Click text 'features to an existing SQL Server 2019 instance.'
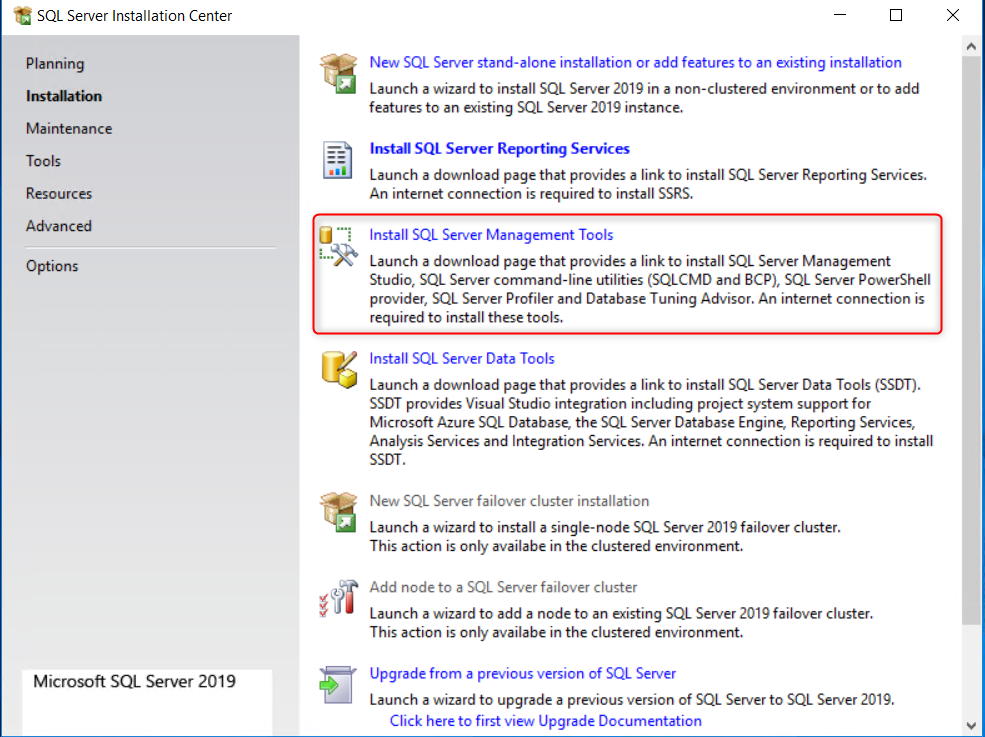 pos(526,107)
